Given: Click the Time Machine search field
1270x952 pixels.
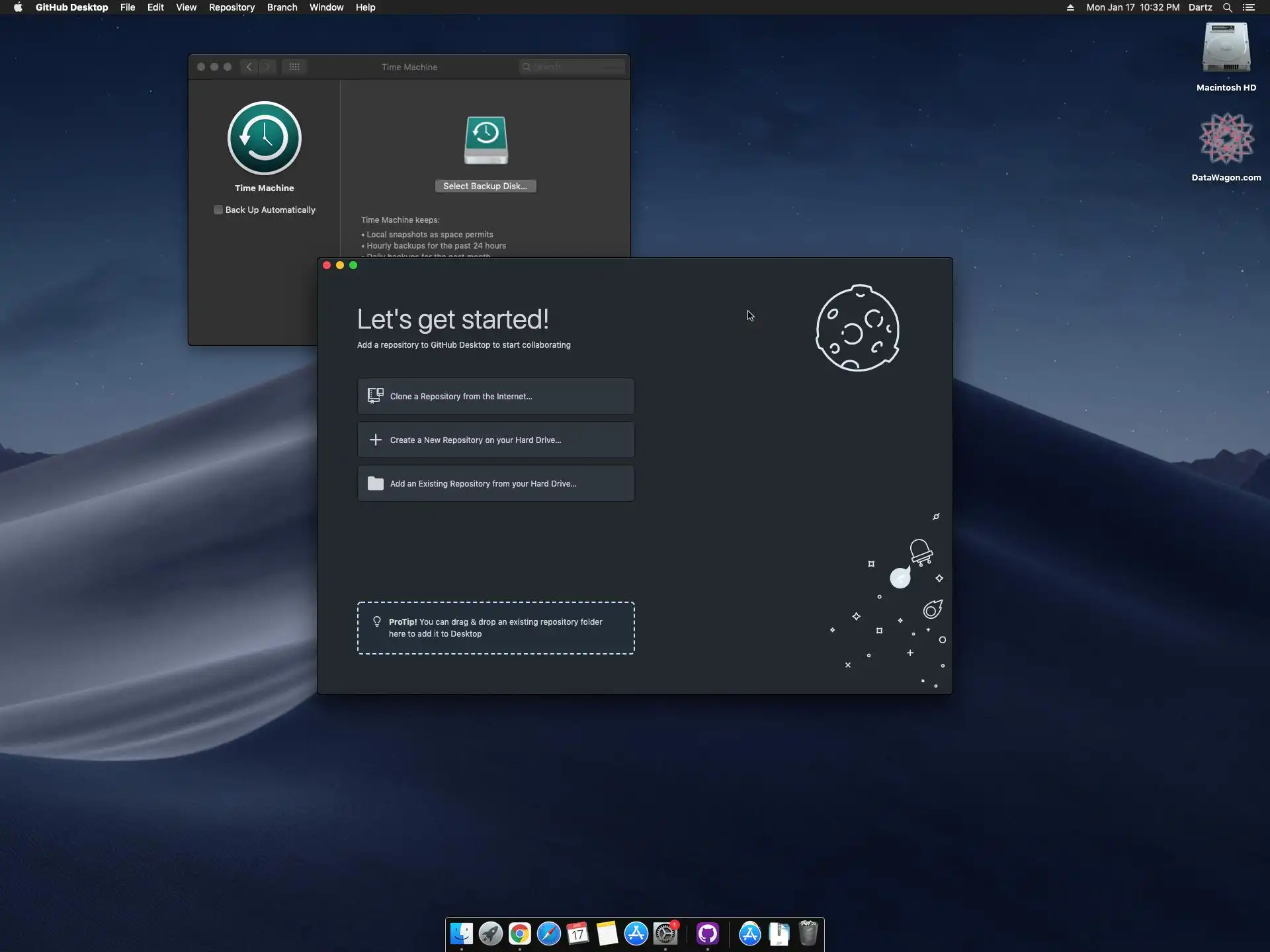Looking at the screenshot, I should pyautogui.click(x=572, y=67).
